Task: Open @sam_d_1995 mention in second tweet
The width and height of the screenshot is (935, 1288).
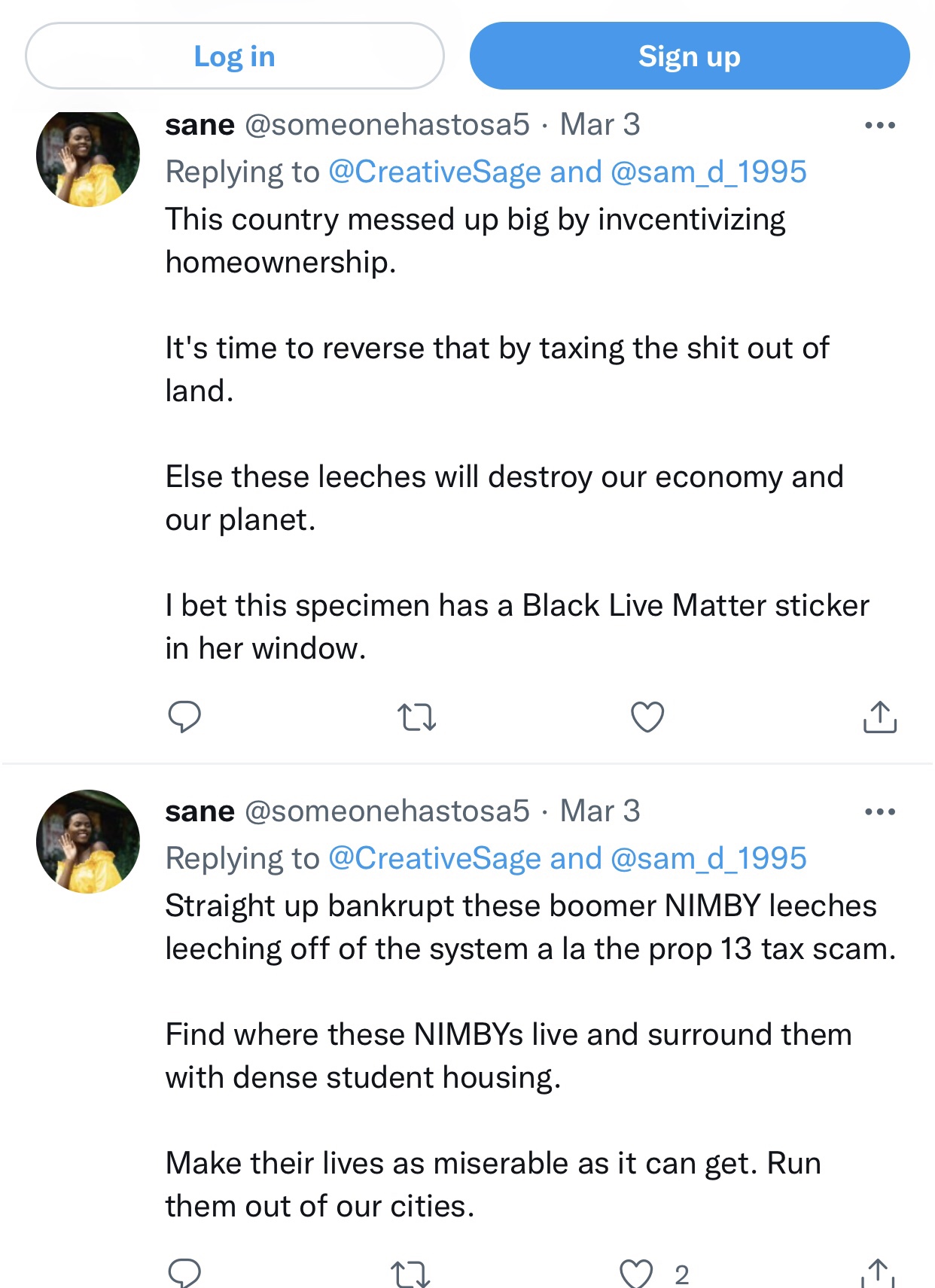Action: click(708, 859)
